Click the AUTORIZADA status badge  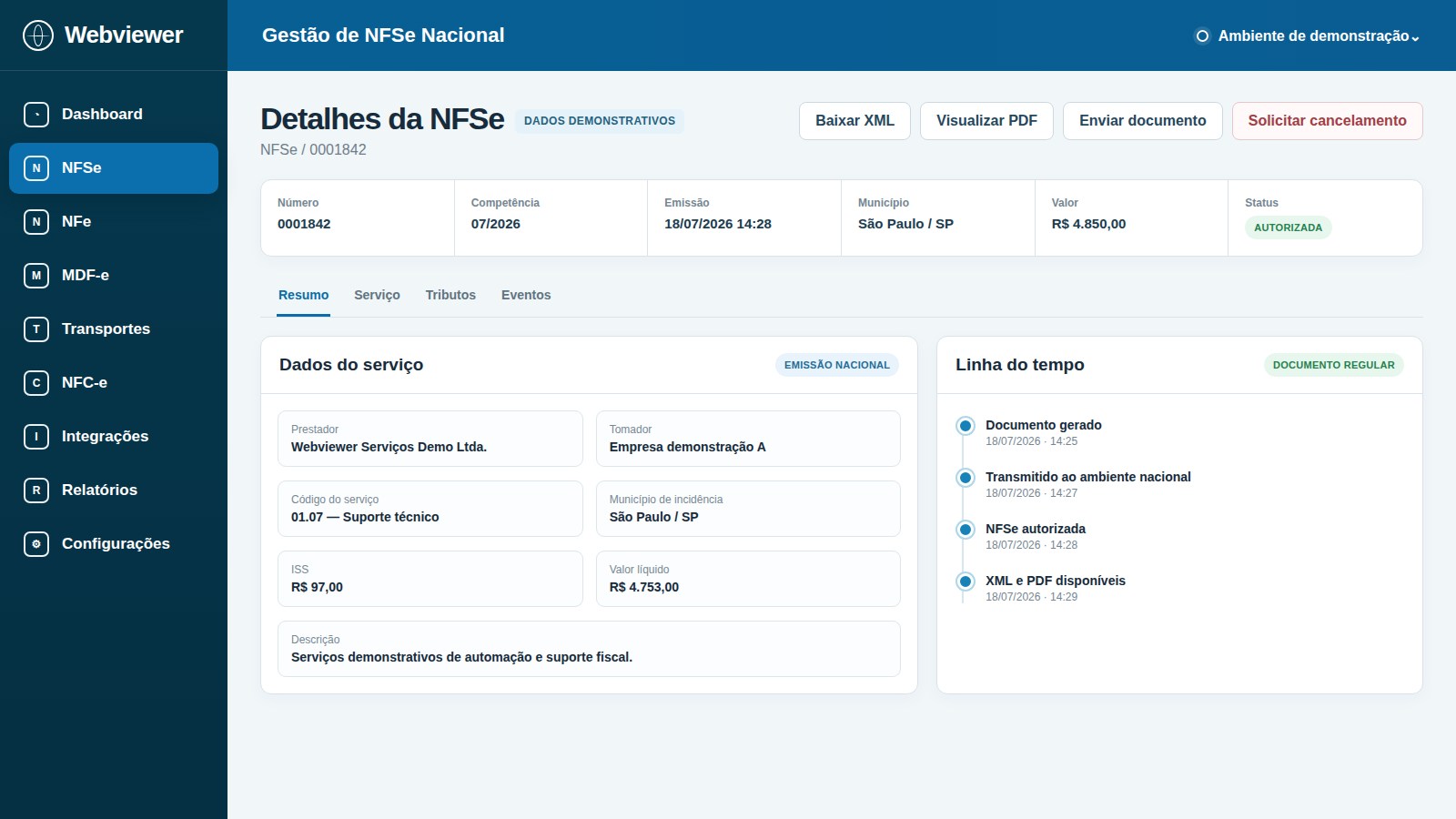[x=1288, y=227]
